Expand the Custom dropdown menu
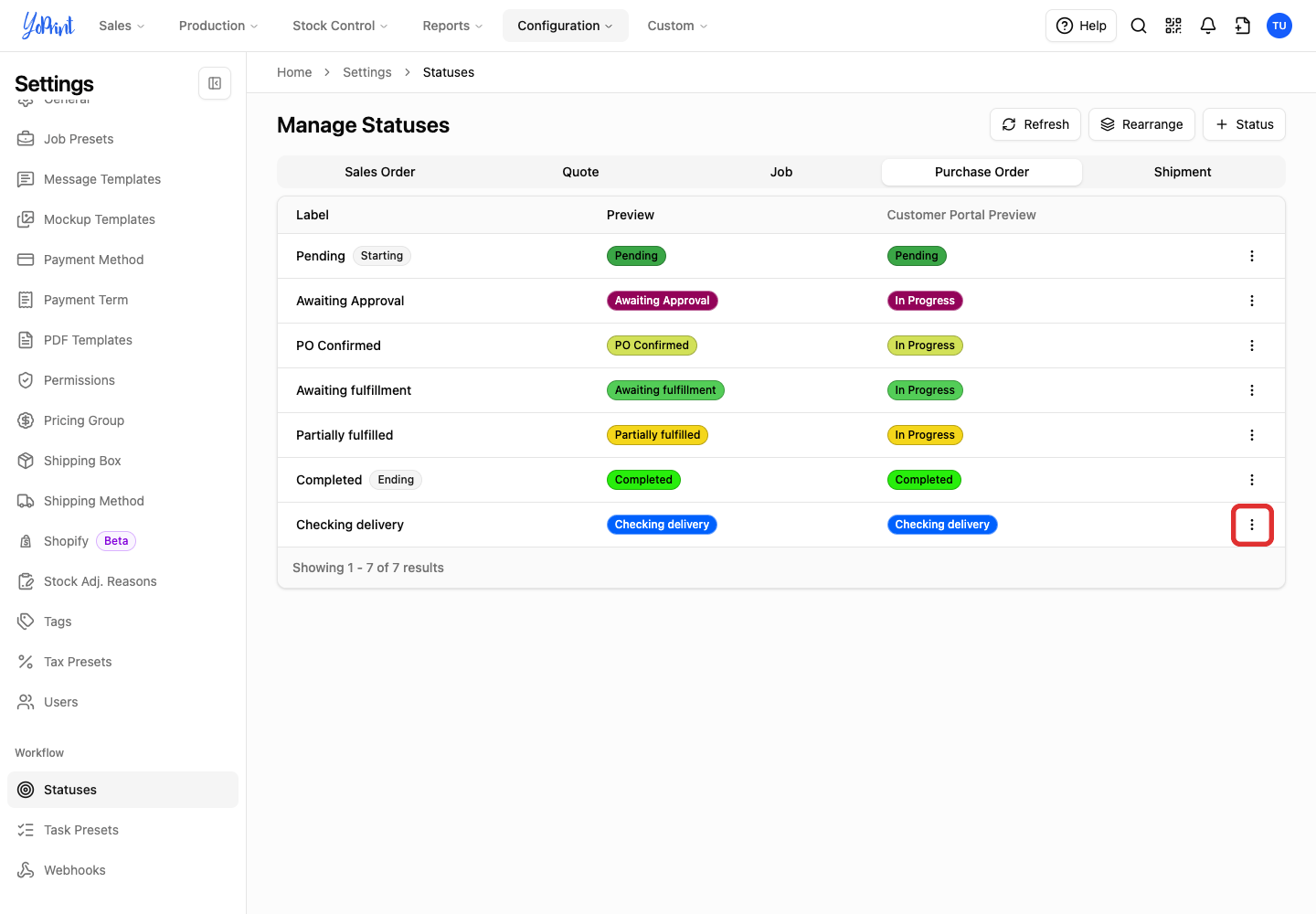Image resolution: width=1316 pixels, height=914 pixels. point(677,26)
